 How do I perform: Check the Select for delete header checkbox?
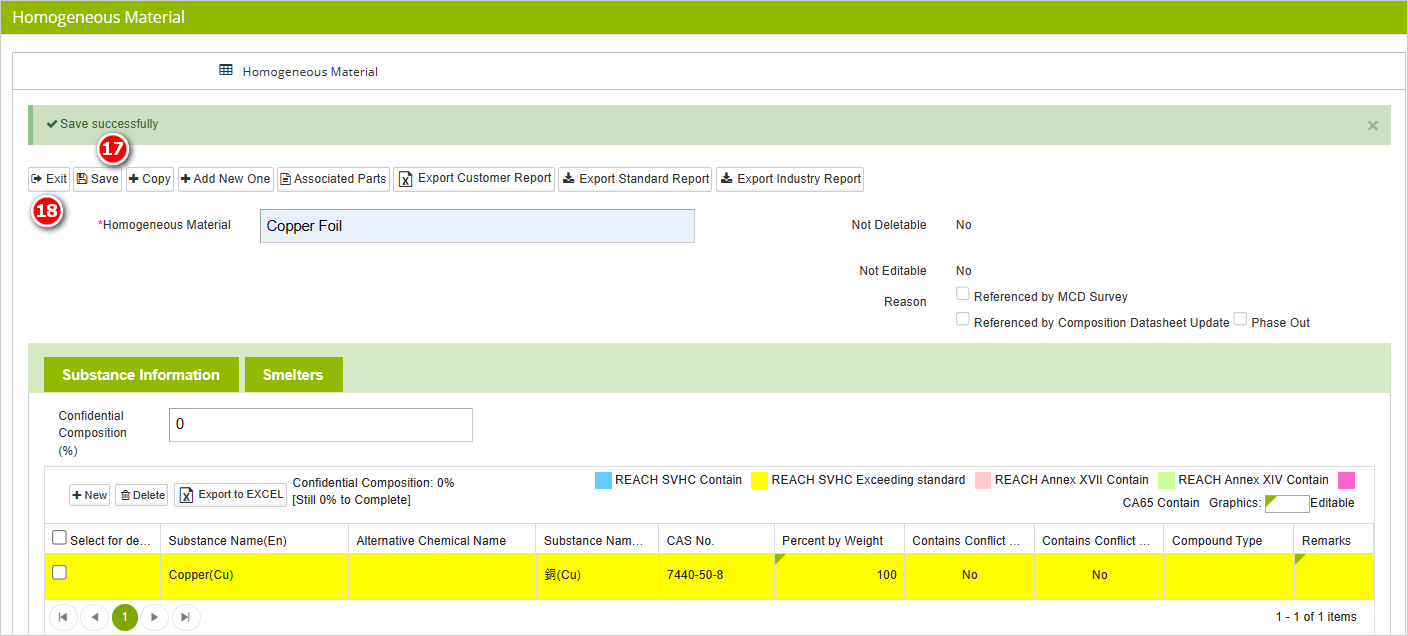pyautogui.click(x=59, y=538)
